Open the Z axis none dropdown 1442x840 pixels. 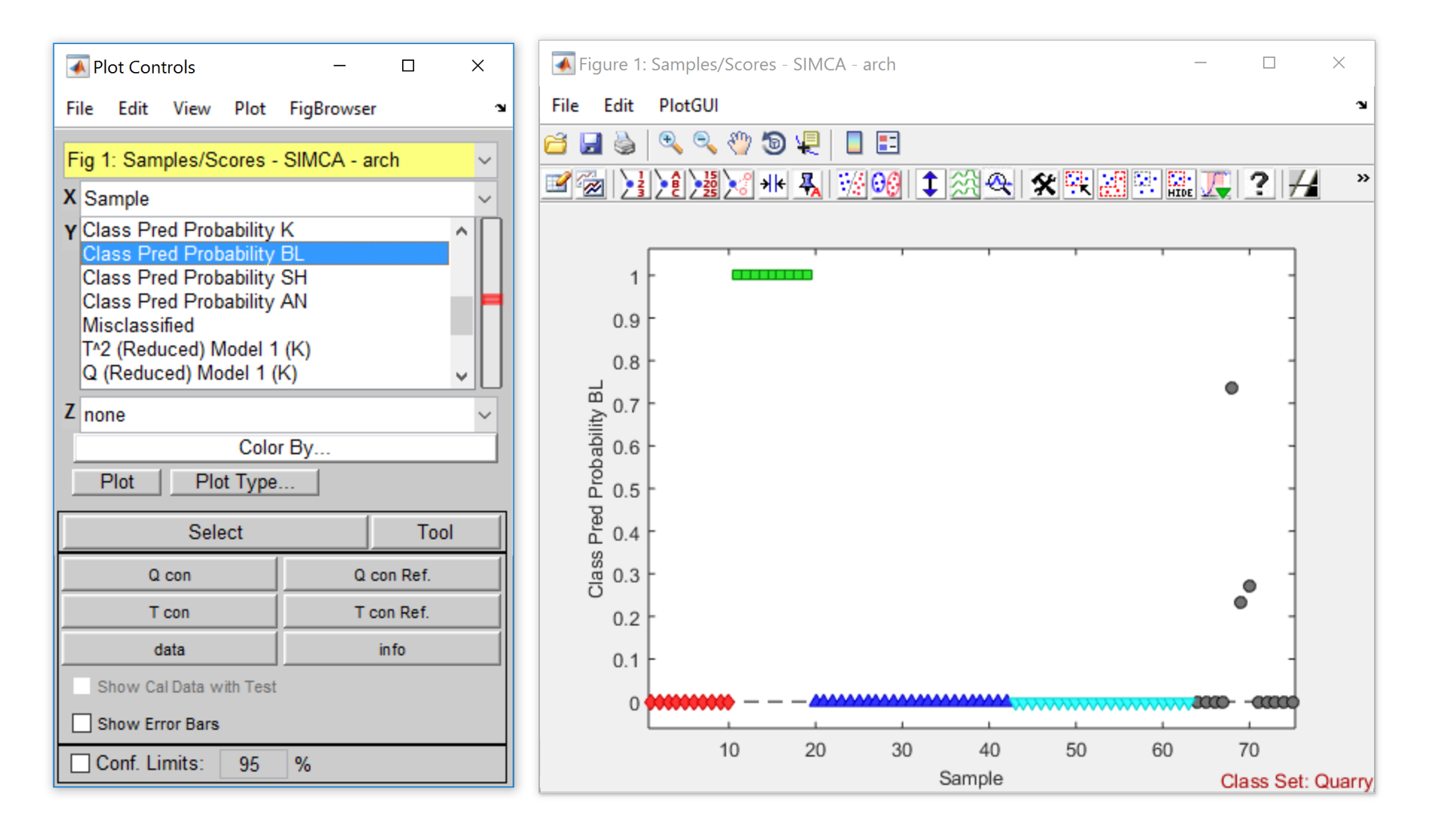tap(485, 415)
